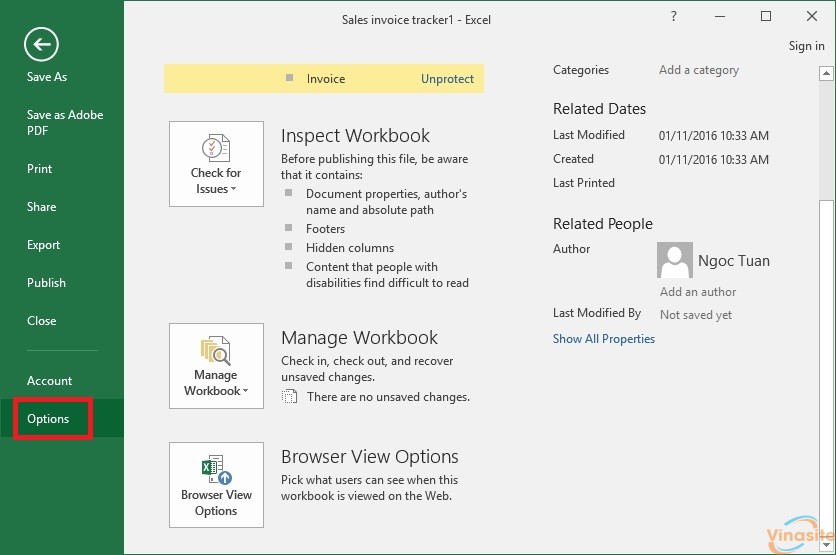
Task: Close the Excel window
Action: (811, 16)
